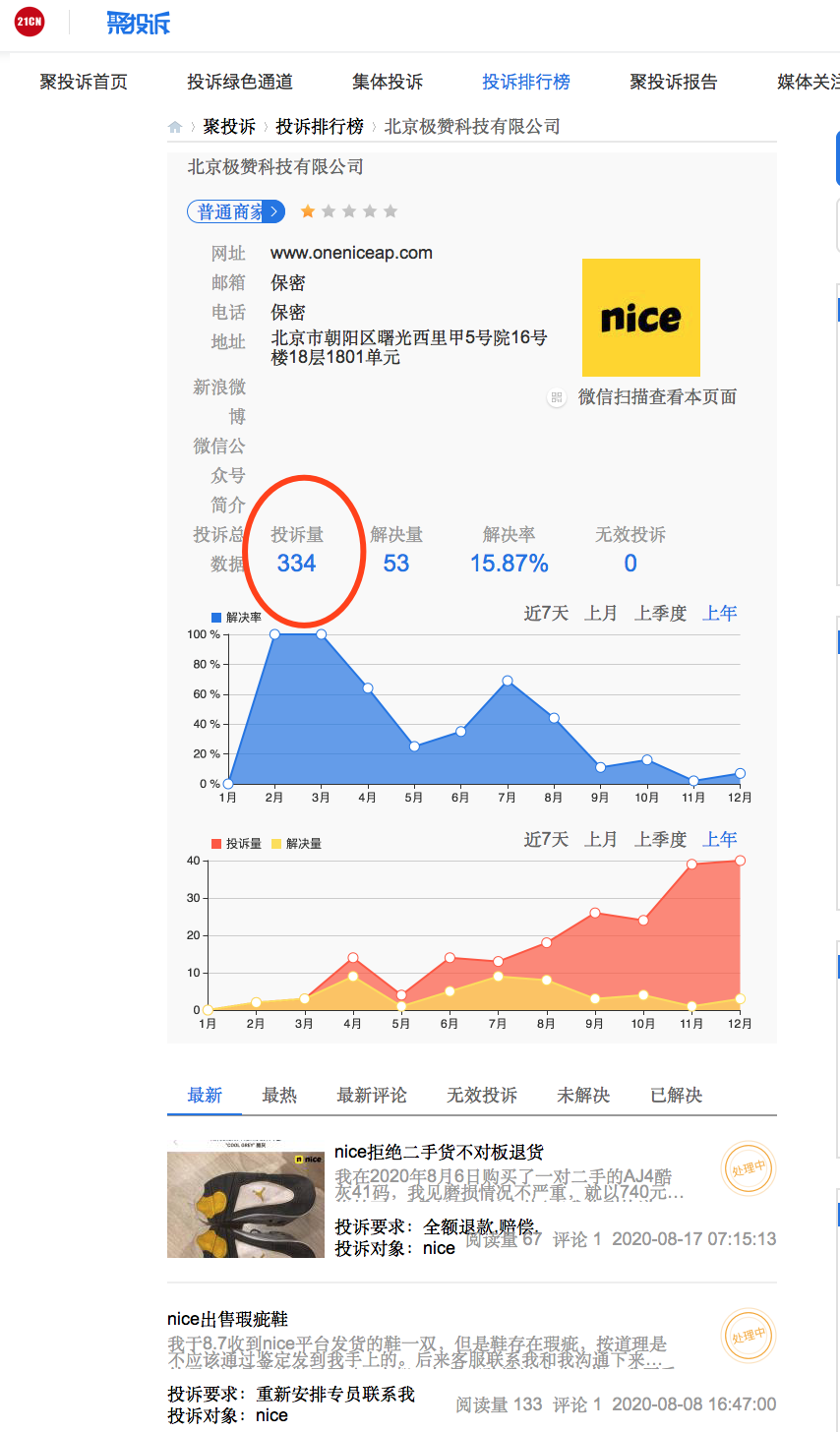Click the home breadcrumb icon

[x=175, y=127]
